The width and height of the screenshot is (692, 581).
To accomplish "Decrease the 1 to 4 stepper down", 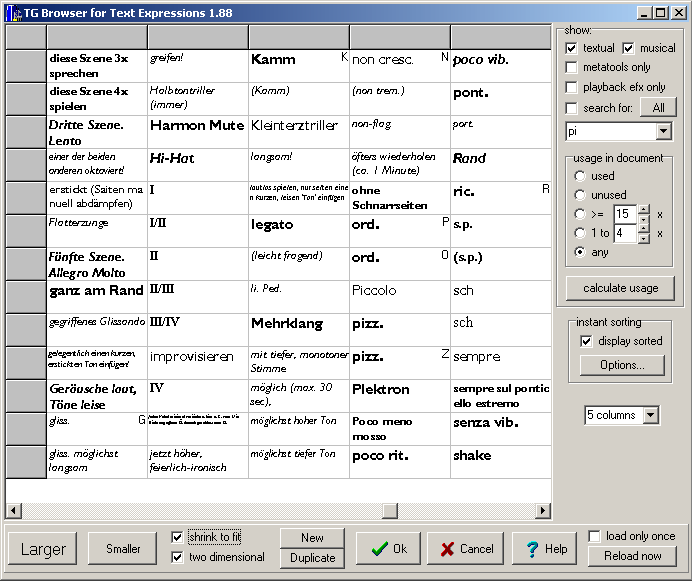I will click(x=643, y=238).
